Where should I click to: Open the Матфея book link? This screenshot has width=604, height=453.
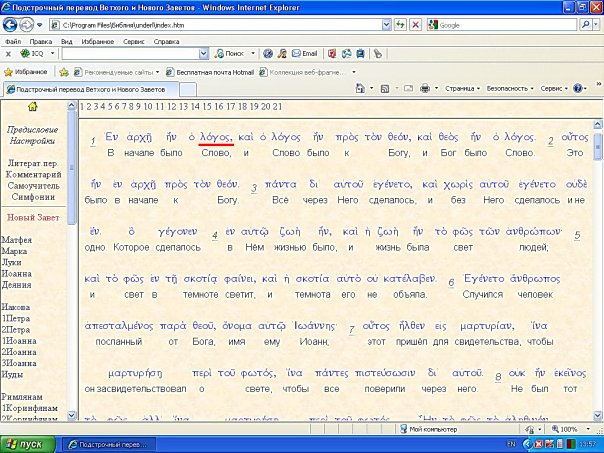pyautogui.click(x=17, y=240)
